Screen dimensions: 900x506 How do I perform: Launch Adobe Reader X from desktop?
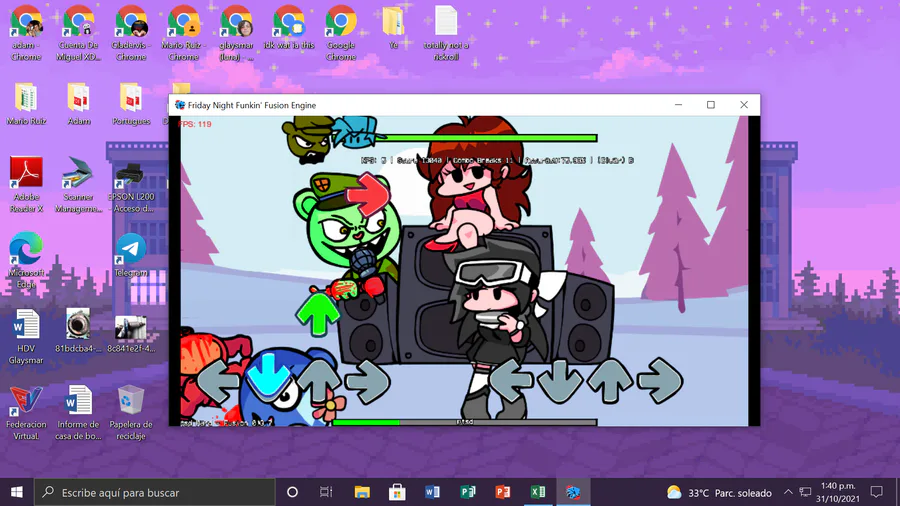point(26,185)
